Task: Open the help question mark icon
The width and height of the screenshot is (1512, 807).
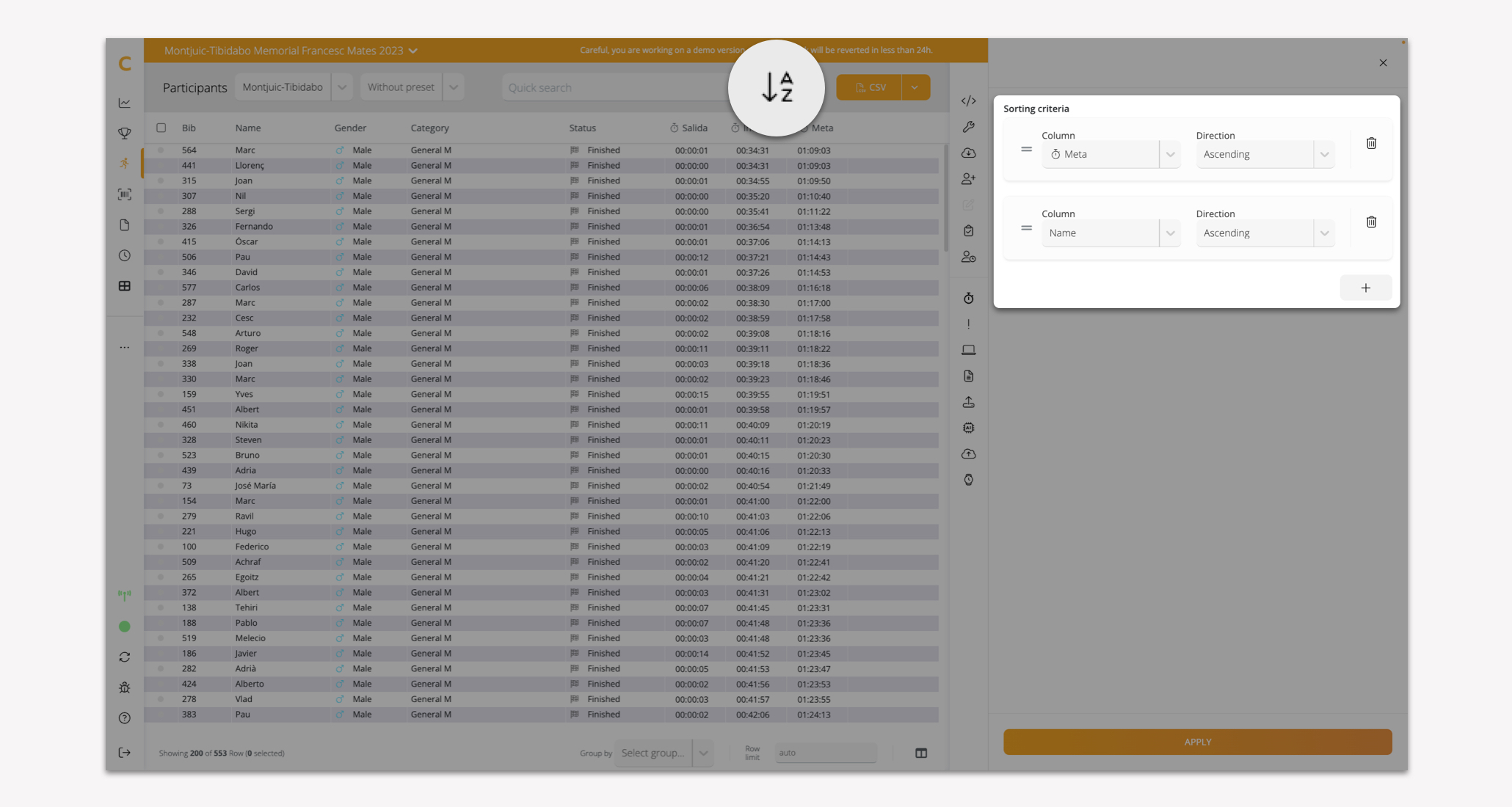Action: pyautogui.click(x=125, y=718)
